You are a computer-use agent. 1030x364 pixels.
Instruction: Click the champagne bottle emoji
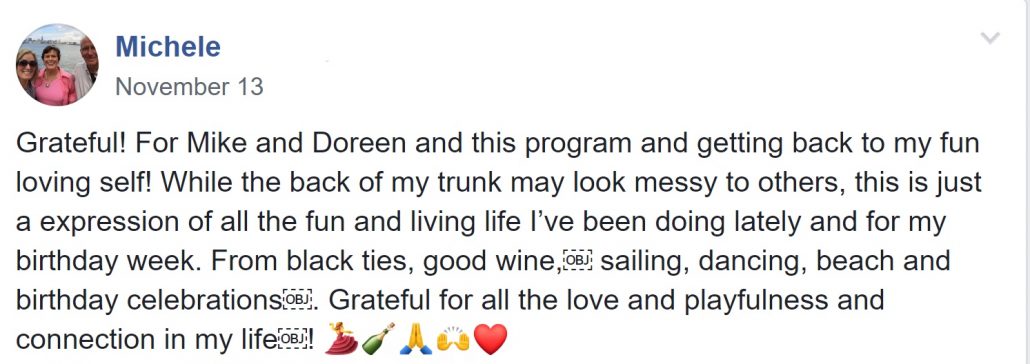[378, 338]
